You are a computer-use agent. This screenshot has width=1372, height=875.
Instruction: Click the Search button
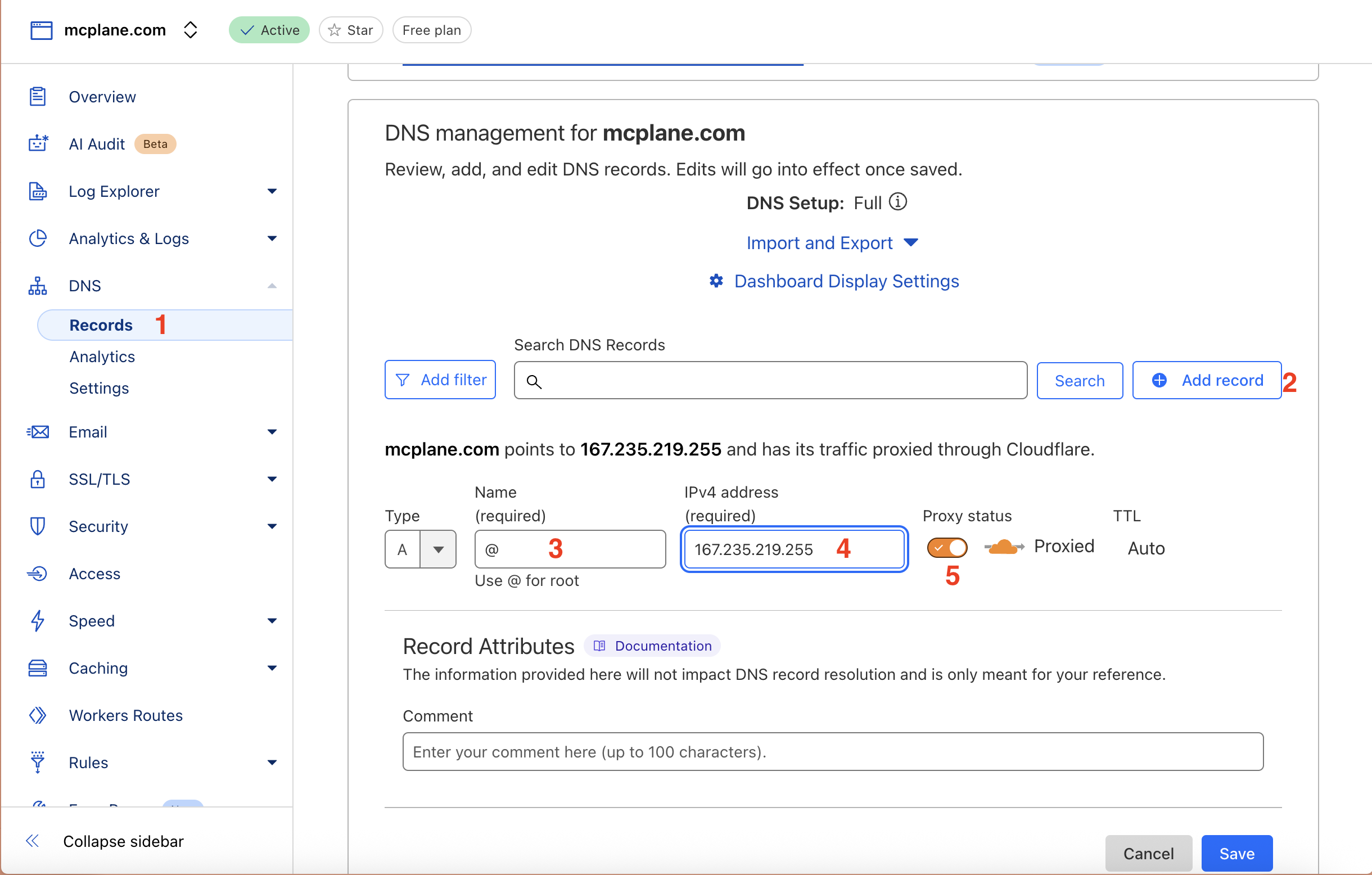pyautogui.click(x=1080, y=381)
